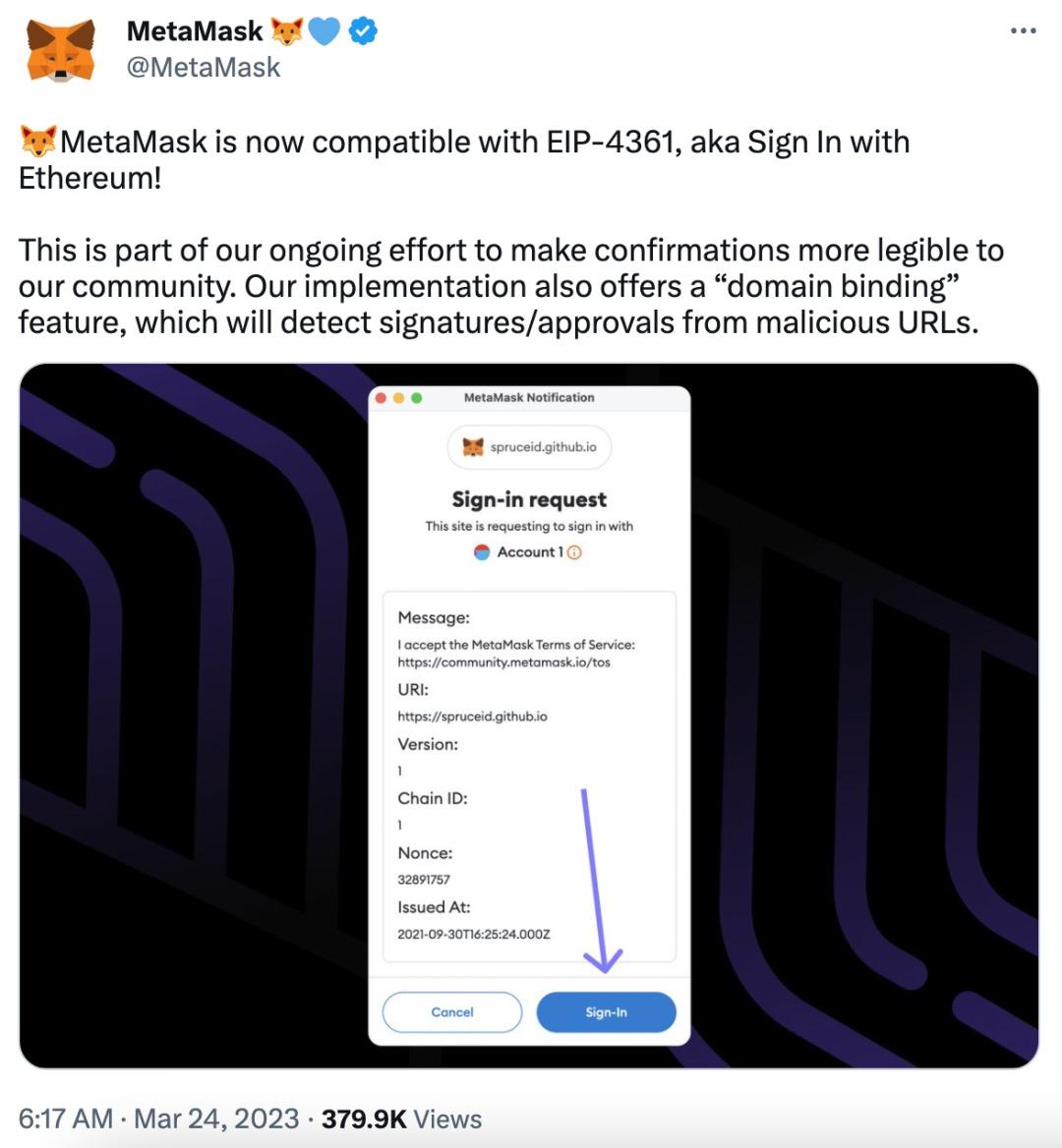Open the 379.9K Views count
This screenshot has height=1148, width=1062.
[401, 1119]
